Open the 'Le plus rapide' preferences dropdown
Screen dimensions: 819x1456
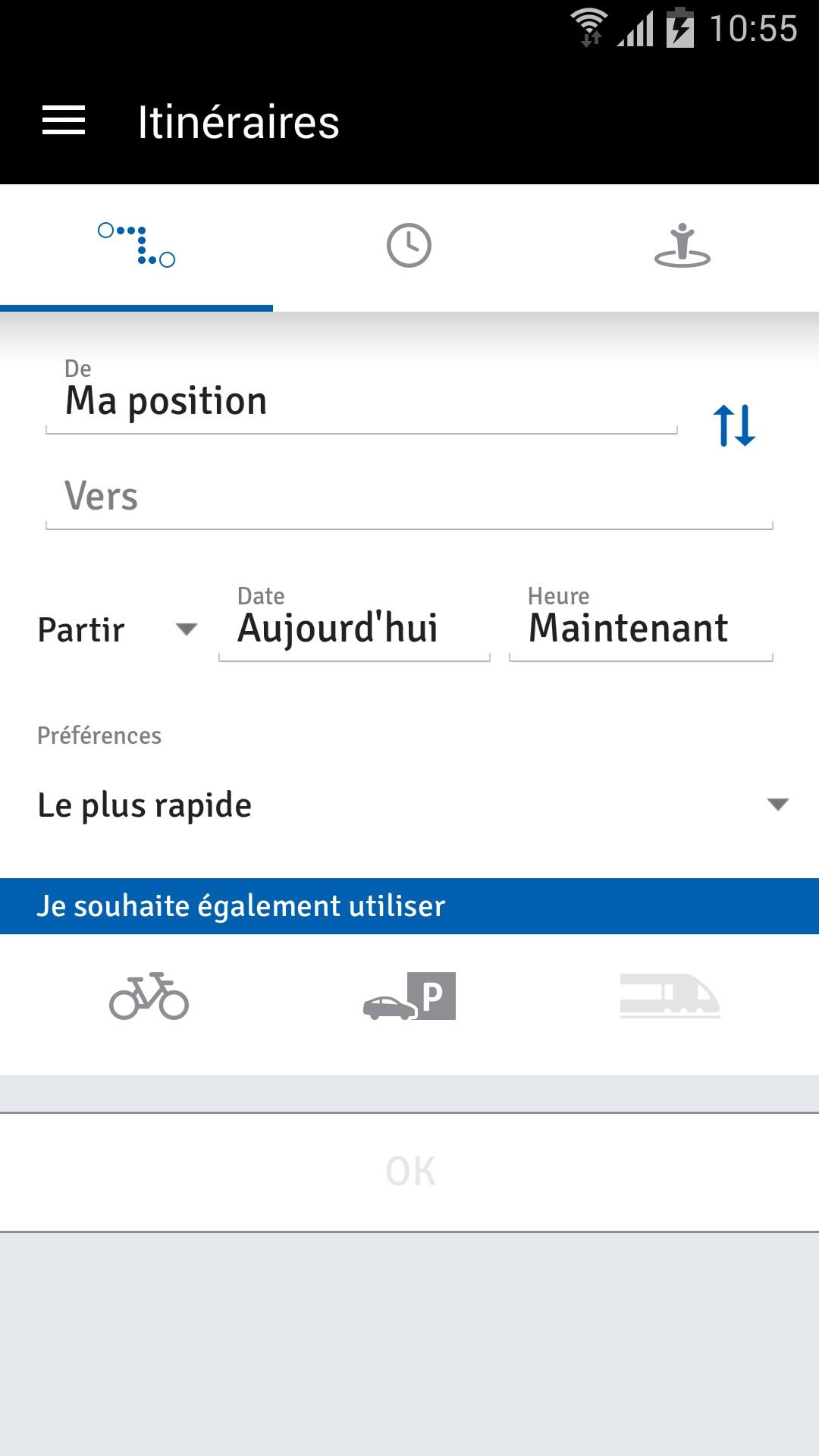[x=409, y=805]
